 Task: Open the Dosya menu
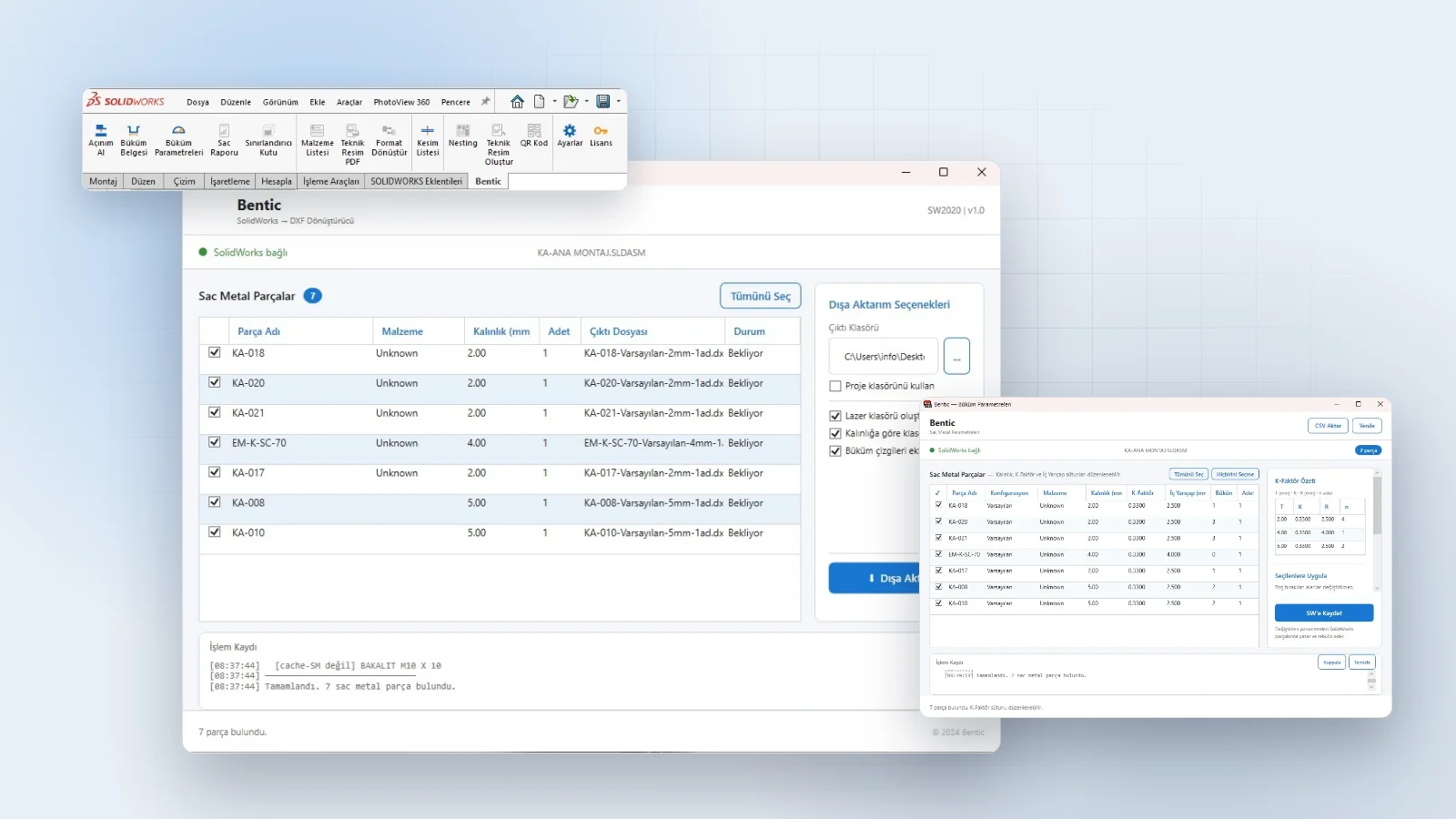point(197,102)
